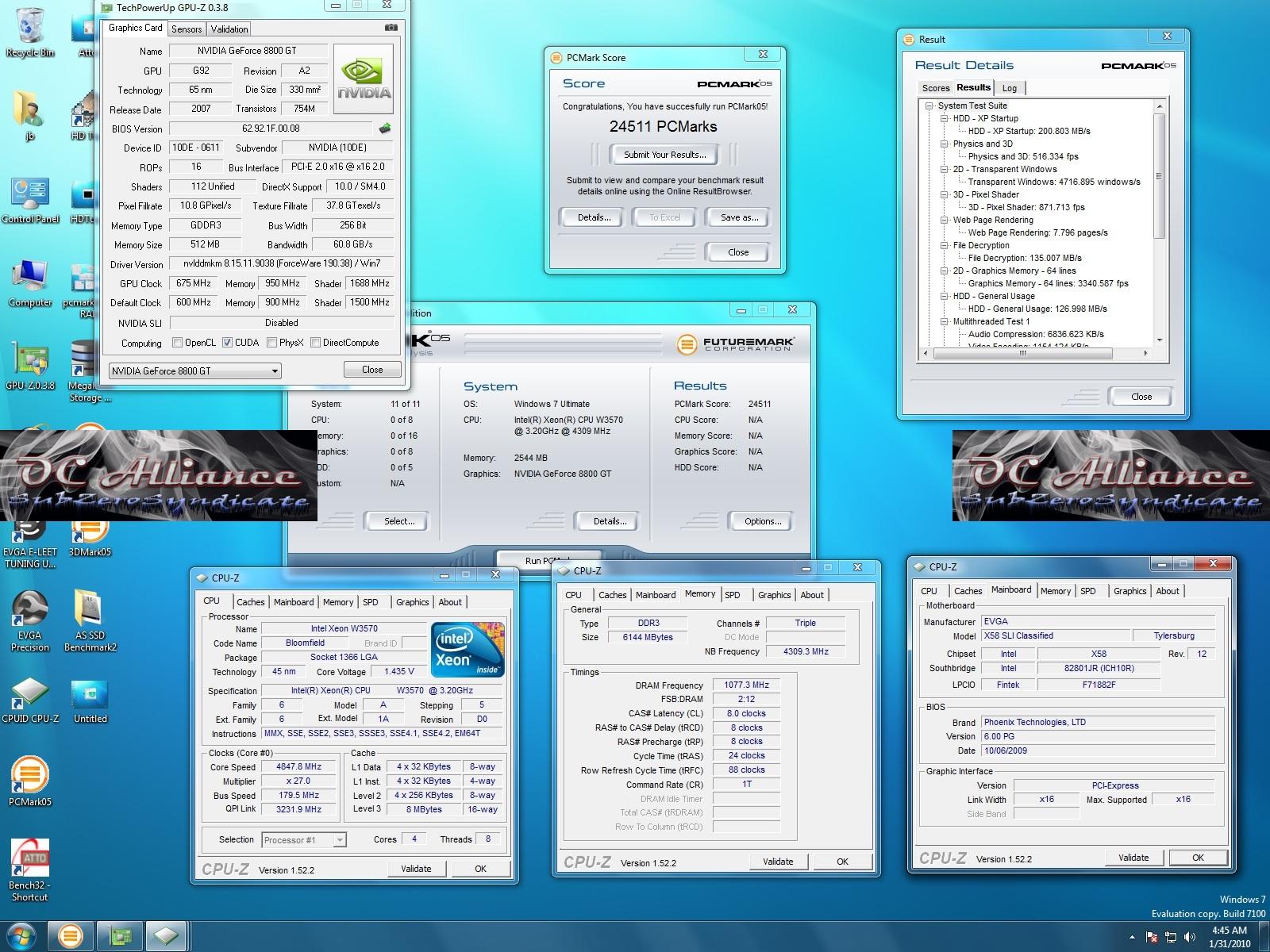This screenshot has width=1270, height=952.
Task: Open the Recycle Bin desktop icon
Action: (29, 32)
